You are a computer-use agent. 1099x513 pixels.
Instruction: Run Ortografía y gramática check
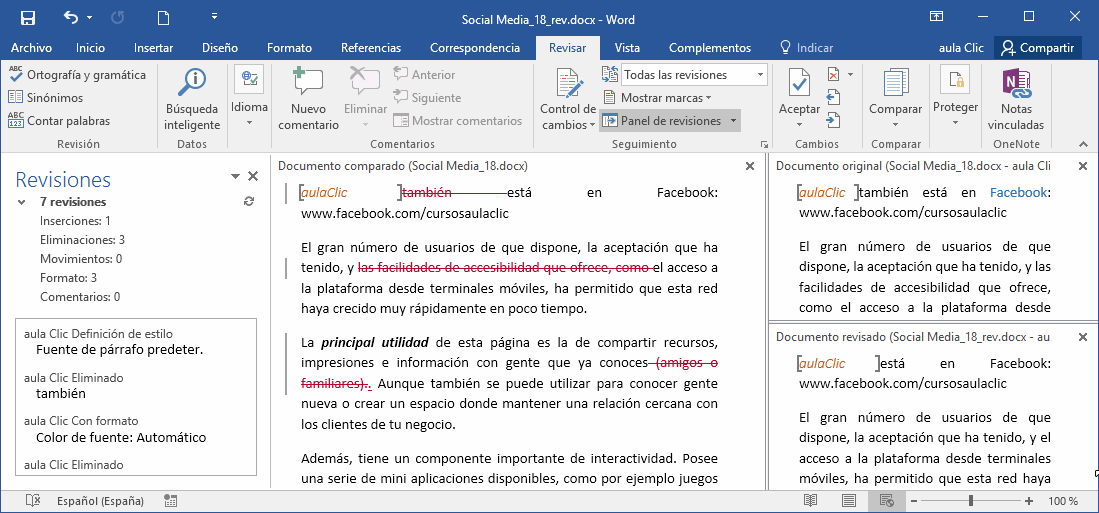pos(78,75)
